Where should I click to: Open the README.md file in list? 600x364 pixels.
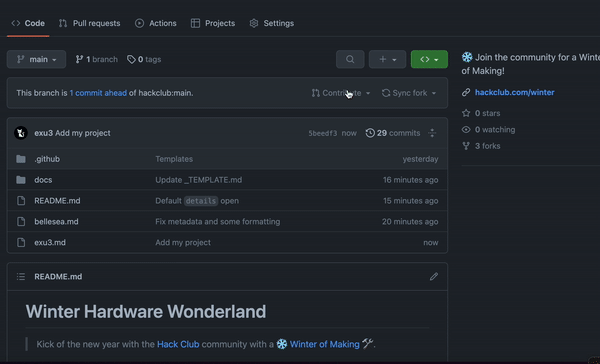57,201
